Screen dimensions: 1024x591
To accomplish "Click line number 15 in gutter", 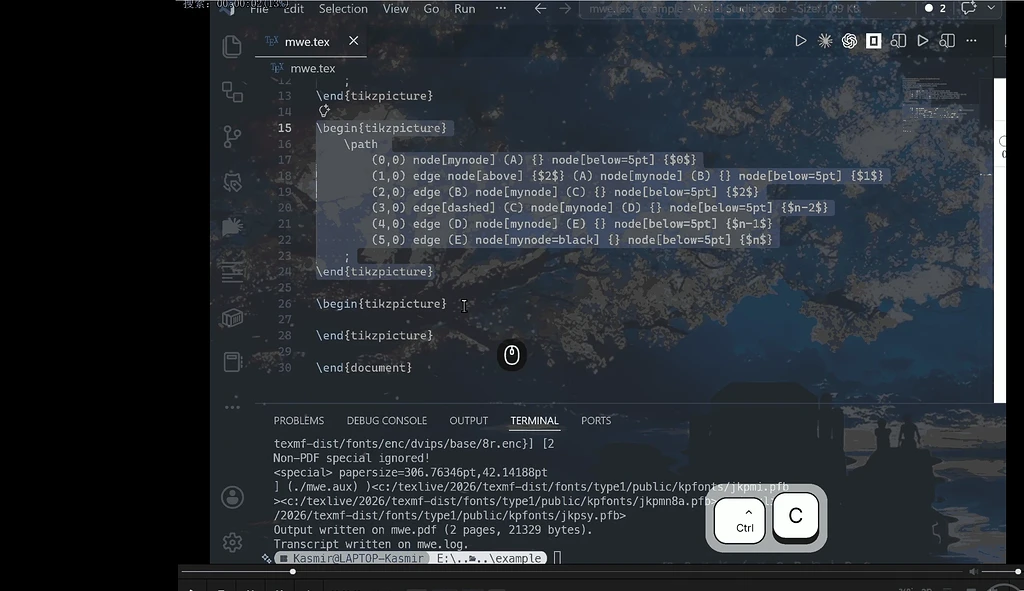I will [x=285, y=128].
